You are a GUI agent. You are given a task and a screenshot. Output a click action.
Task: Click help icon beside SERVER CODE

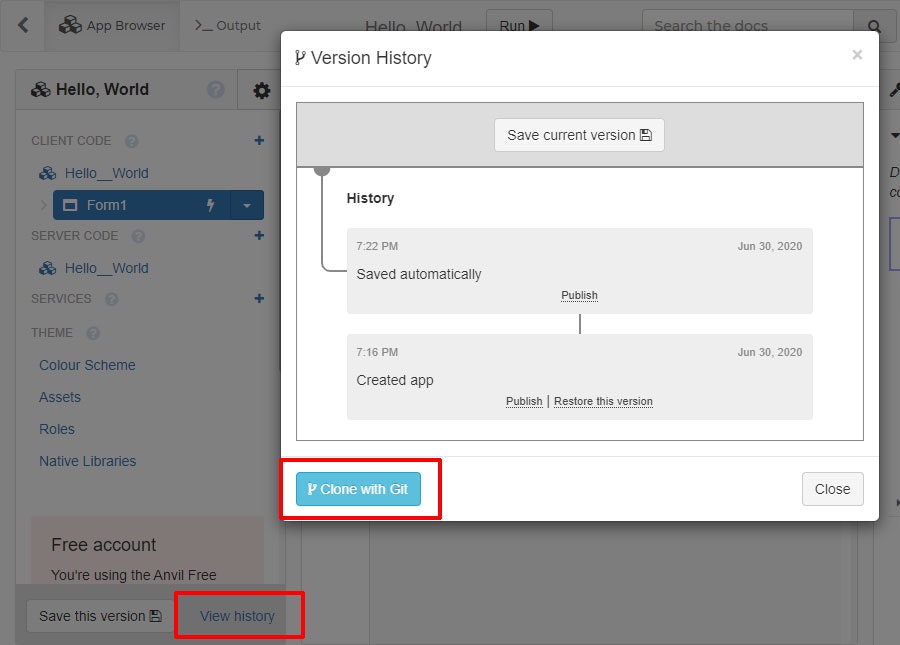coord(138,236)
